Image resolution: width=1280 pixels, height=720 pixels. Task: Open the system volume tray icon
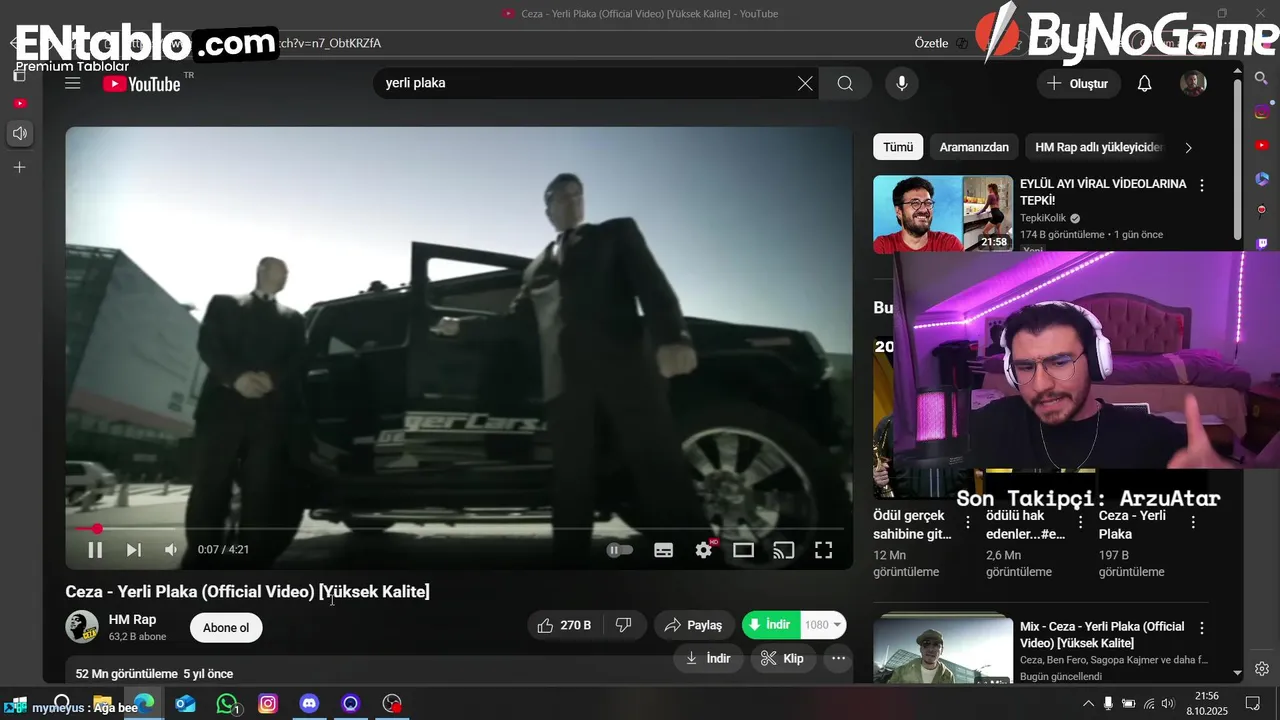pyautogui.click(x=1168, y=704)
